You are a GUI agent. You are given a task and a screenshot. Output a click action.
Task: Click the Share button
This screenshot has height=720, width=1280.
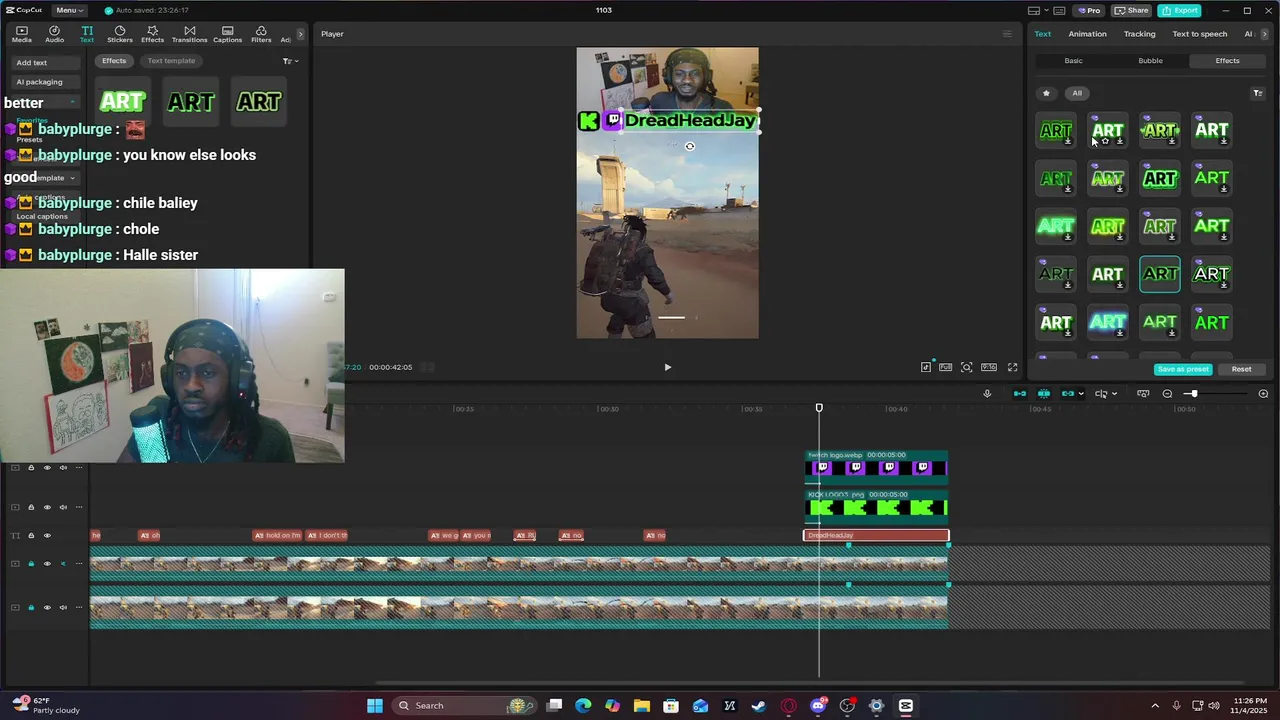(x=1132, y=10)
